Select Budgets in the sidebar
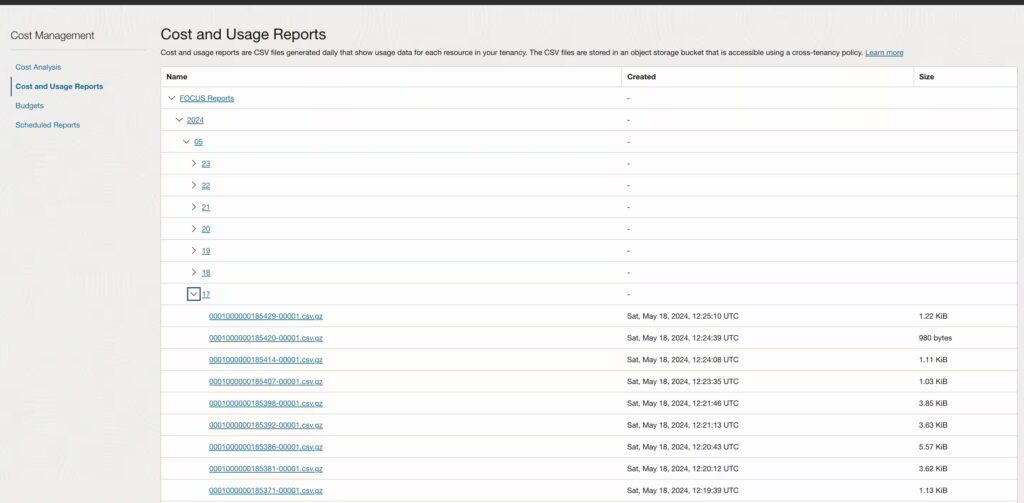 pos(29,105)
